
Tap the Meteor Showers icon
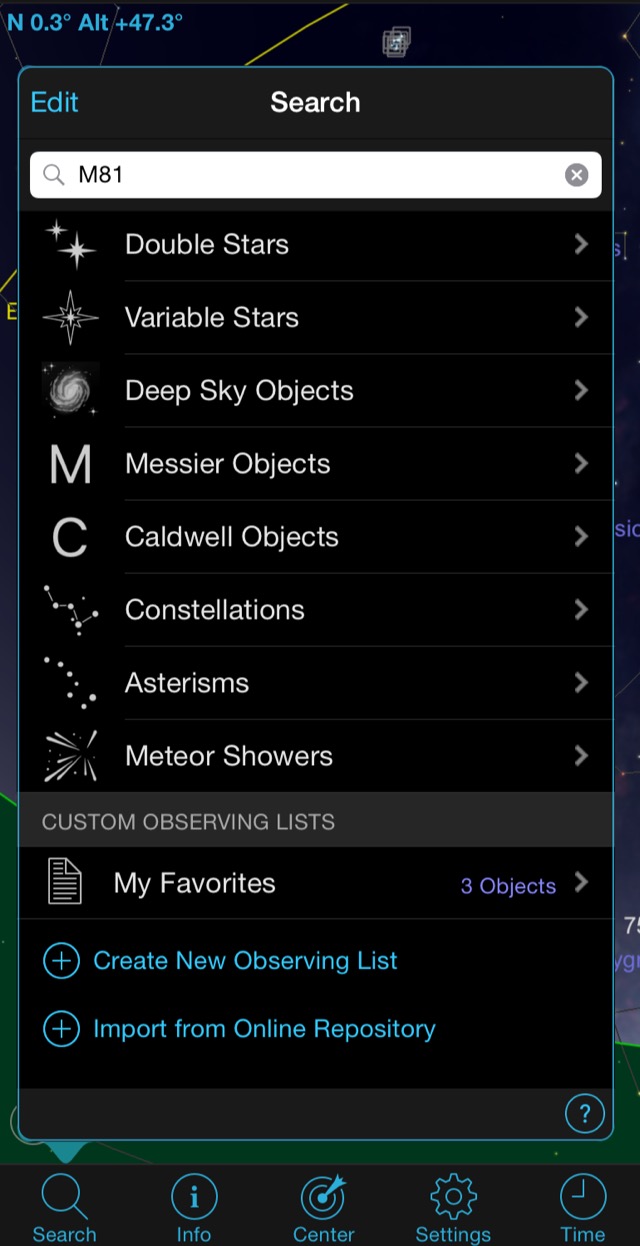[x=70, y=756]
